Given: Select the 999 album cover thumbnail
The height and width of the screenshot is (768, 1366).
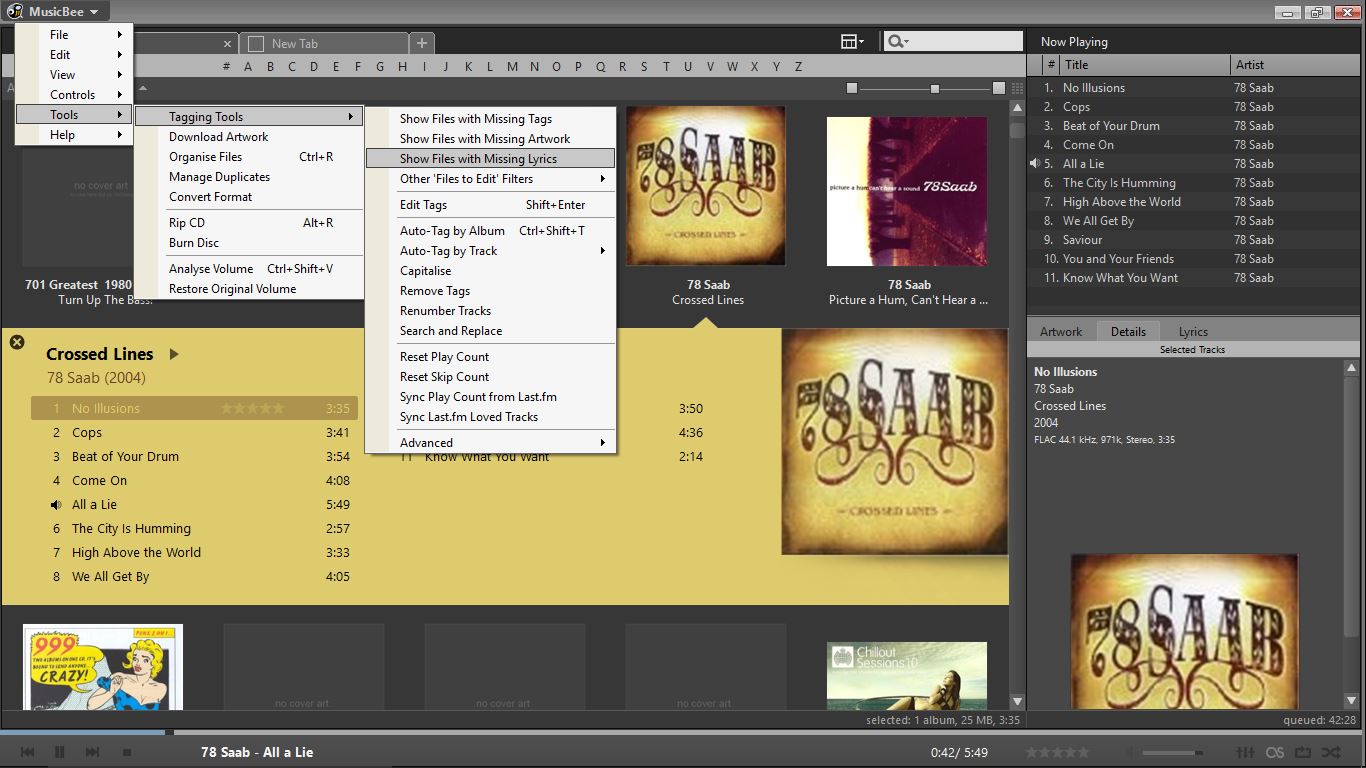Looking at the screenshot, I should click(x=103, y=667).
